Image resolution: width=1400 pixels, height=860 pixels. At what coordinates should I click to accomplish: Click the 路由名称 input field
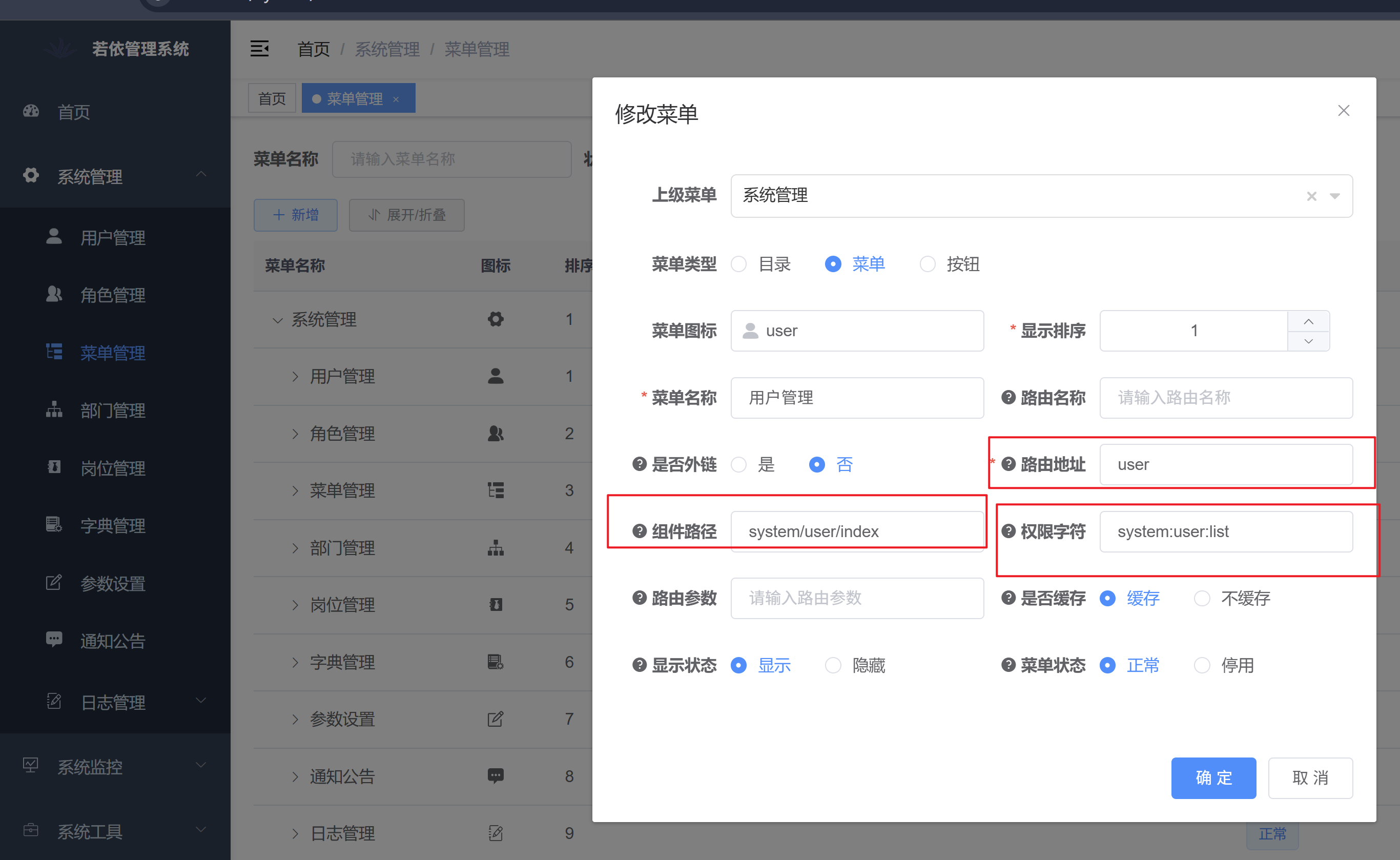coord(1225,398)
